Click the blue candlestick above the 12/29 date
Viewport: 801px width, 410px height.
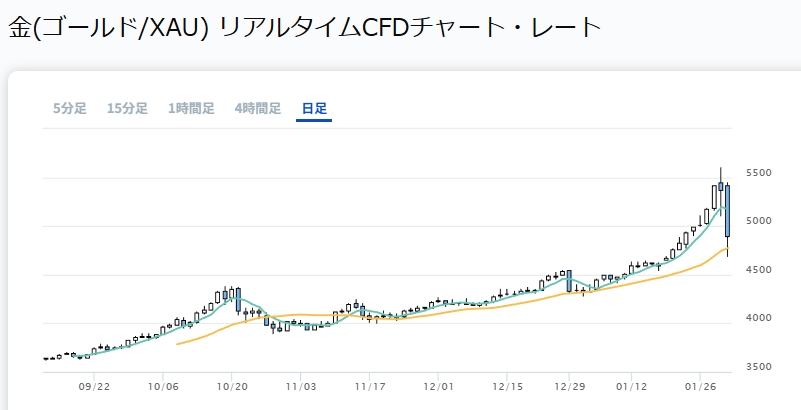(x=569, y=281)
